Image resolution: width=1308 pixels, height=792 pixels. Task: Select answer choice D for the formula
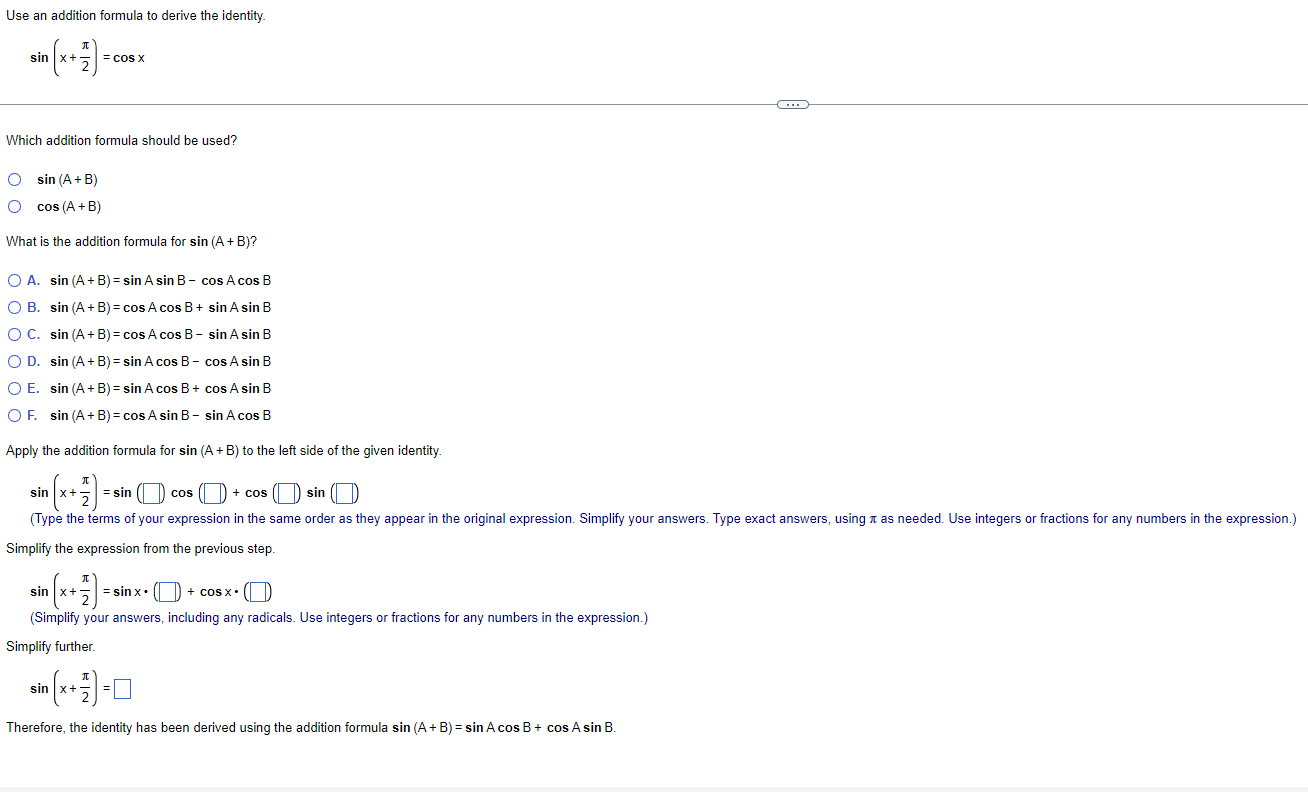coord(14,361)
